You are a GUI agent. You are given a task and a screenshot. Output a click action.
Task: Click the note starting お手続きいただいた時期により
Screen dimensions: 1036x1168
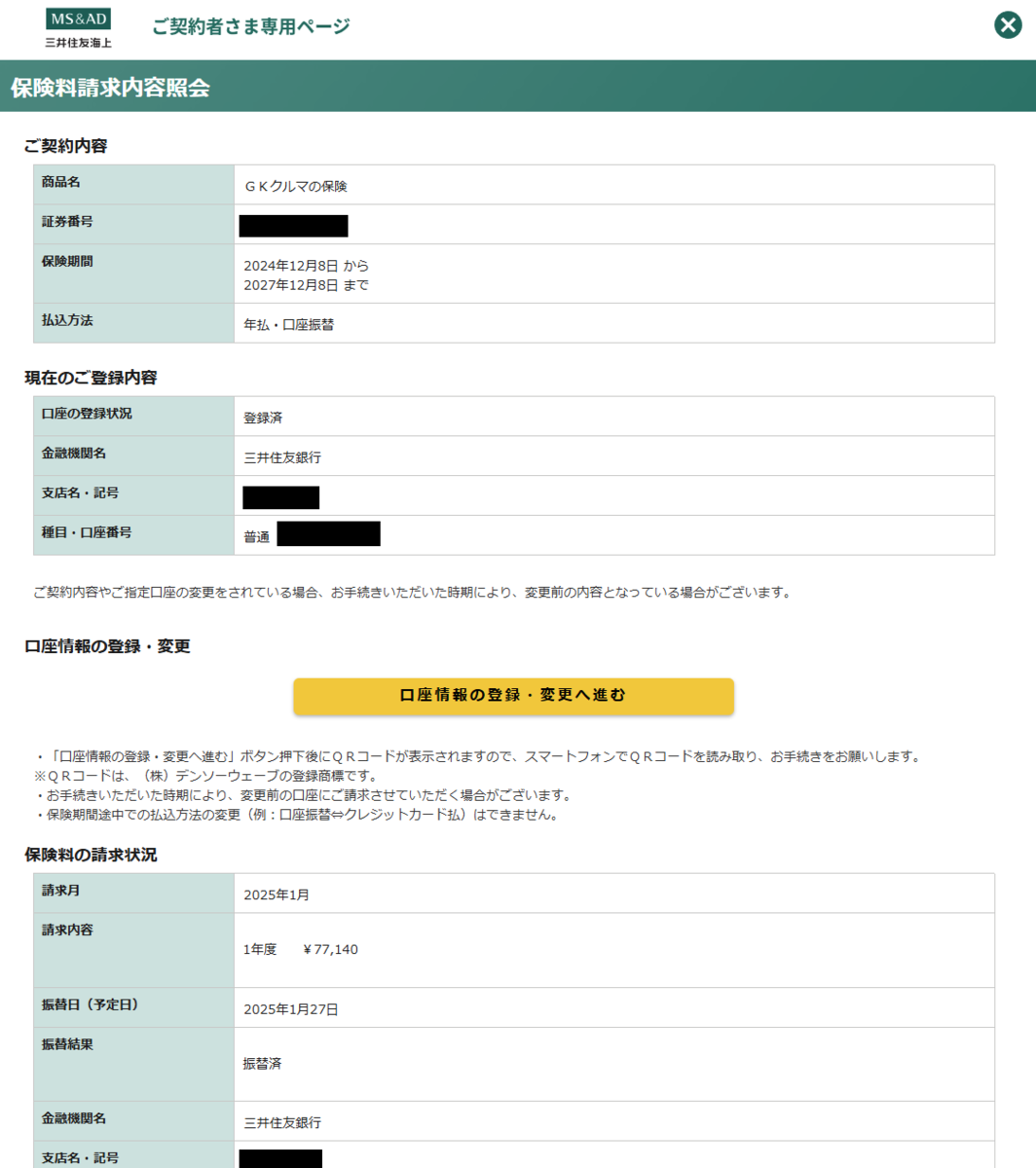[302, 795]
